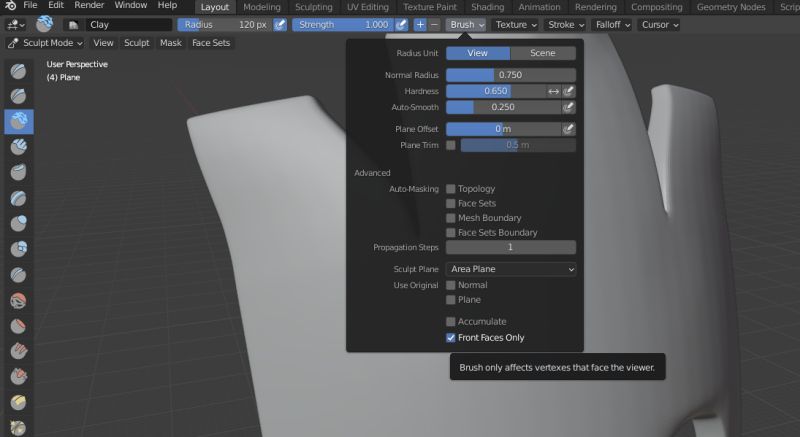Open the editor type dropdown in header
This screenshot has width=800, height=437.
point(16,24)
